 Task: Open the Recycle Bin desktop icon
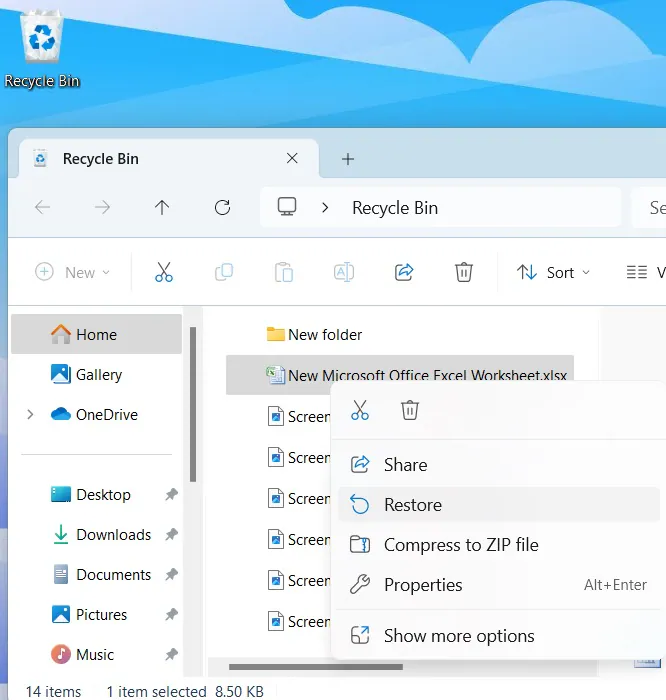click(x=42, y=49)
